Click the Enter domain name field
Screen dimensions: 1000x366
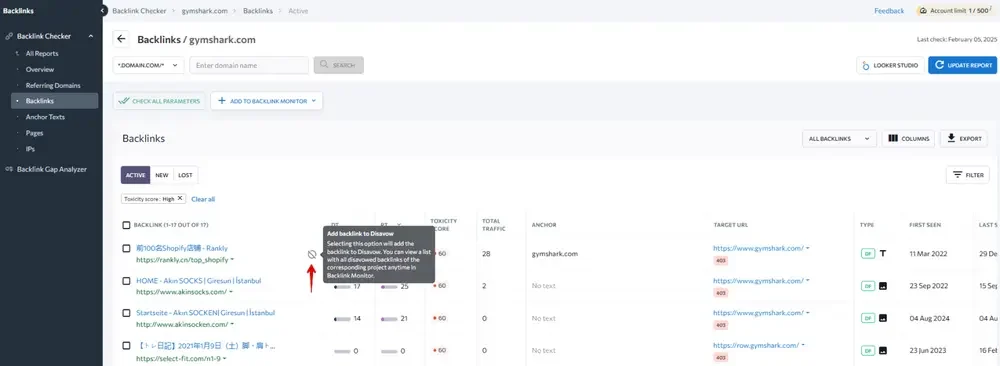pos(249,65)
